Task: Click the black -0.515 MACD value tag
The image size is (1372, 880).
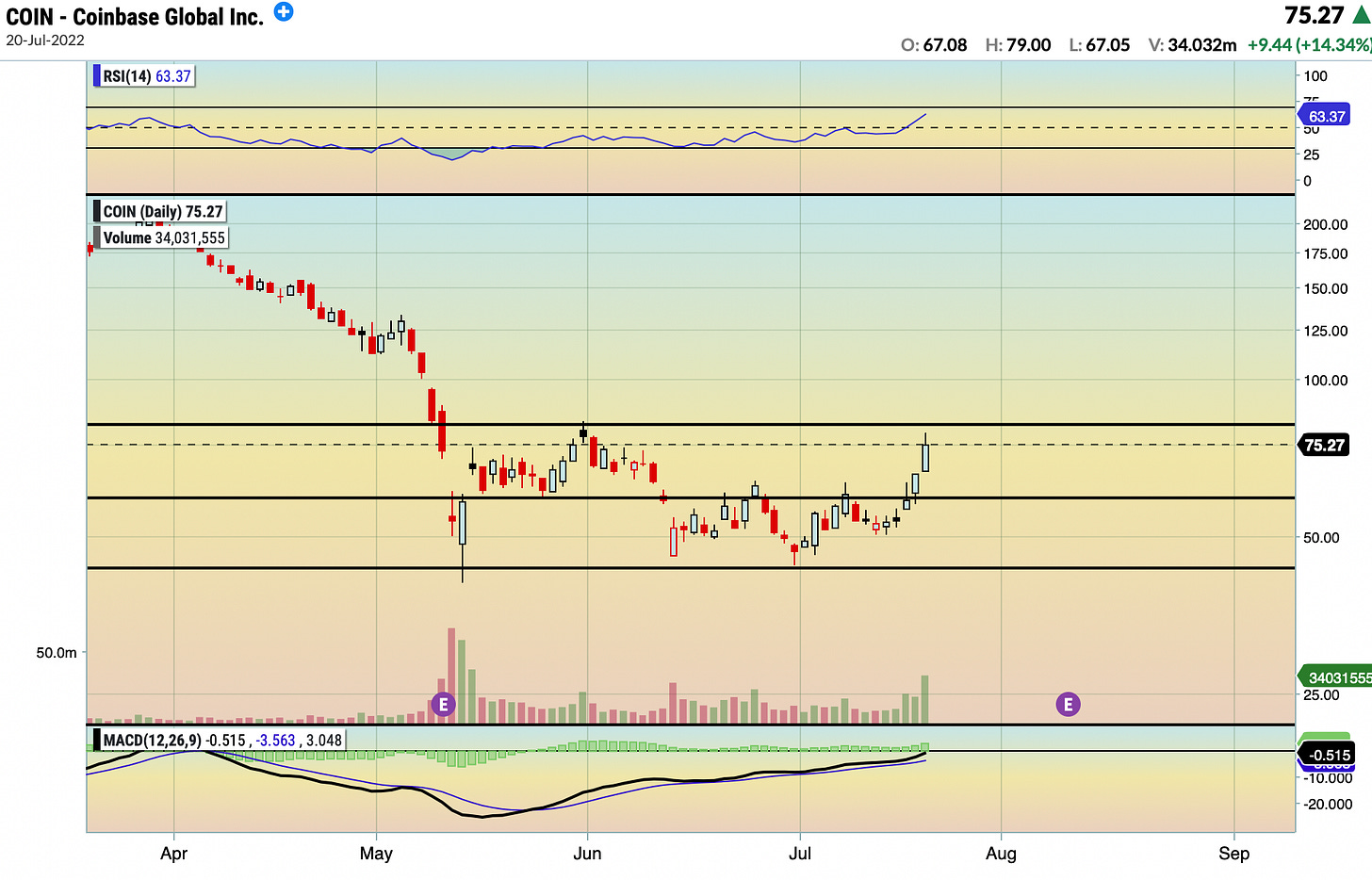Action: tap(1327, 755)
